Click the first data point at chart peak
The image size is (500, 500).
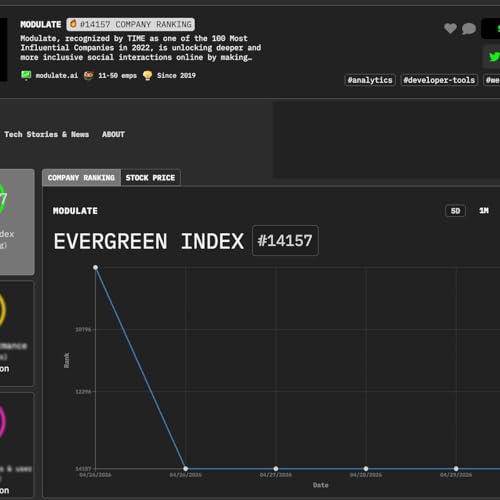pos(95,267)
